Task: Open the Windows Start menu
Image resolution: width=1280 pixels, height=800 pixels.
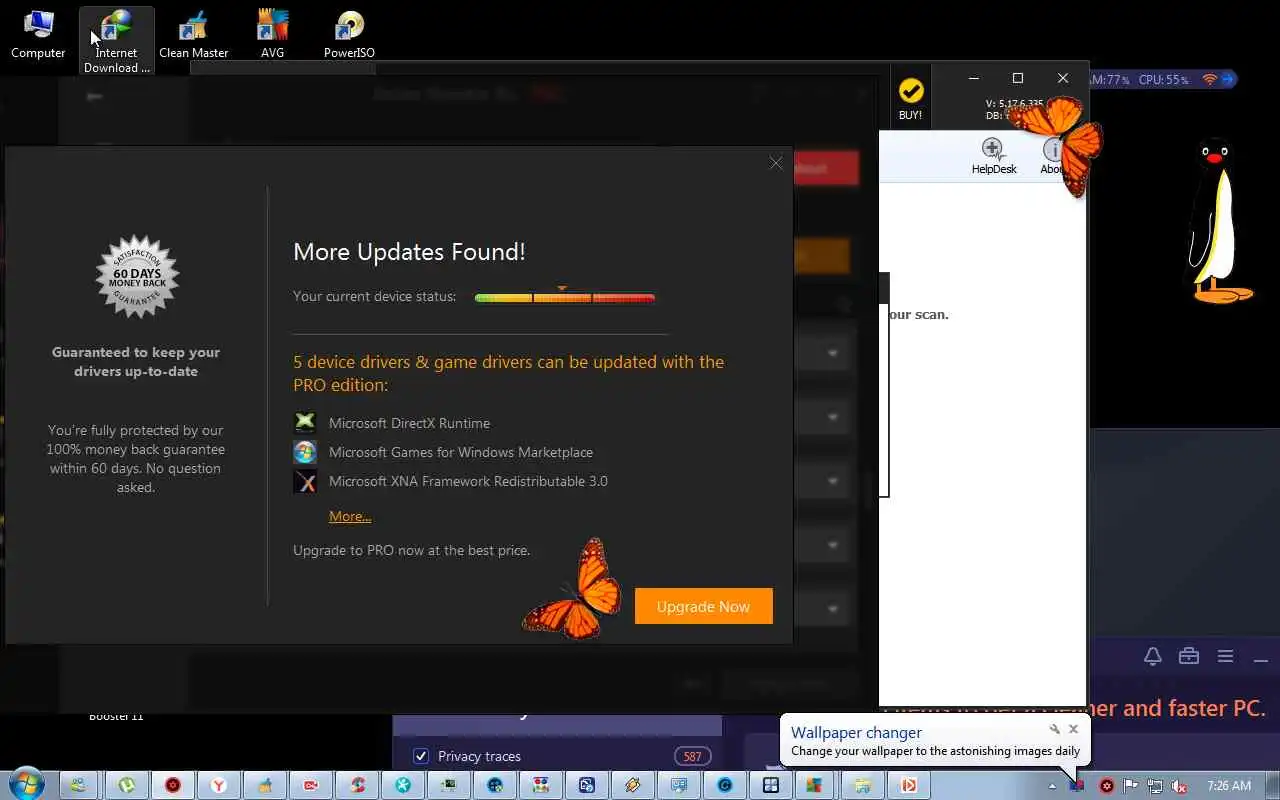Action: point(27,785)
